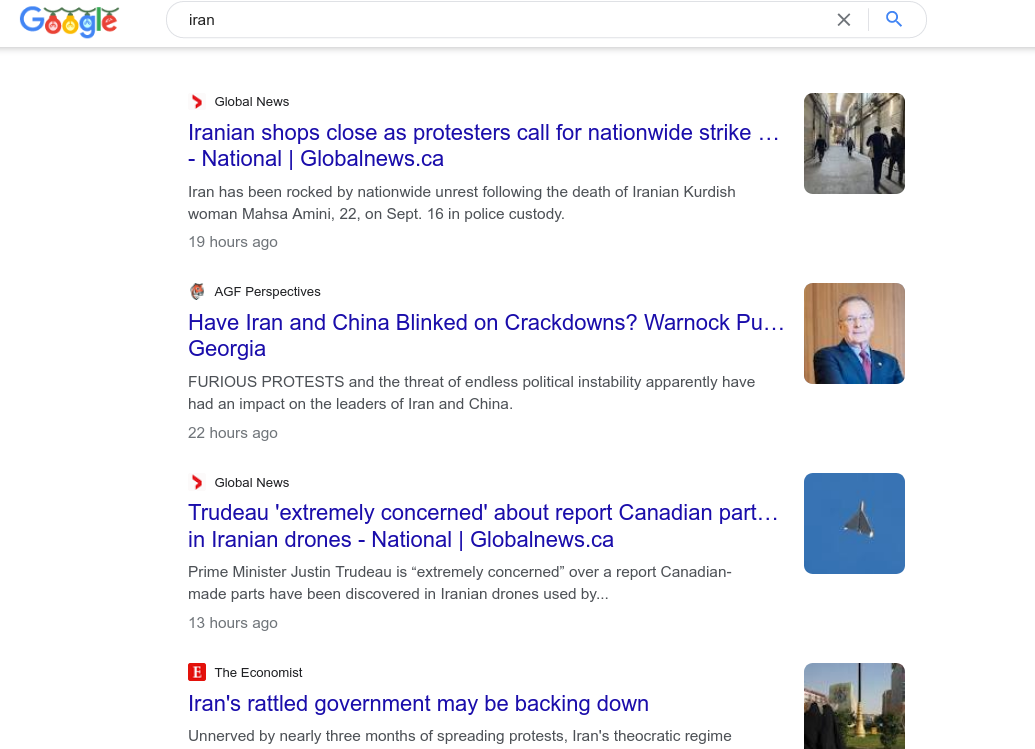Click snippet mentioning Mahsa Amini
This screenshot has width=1035, height=749.
click(462, 203)
